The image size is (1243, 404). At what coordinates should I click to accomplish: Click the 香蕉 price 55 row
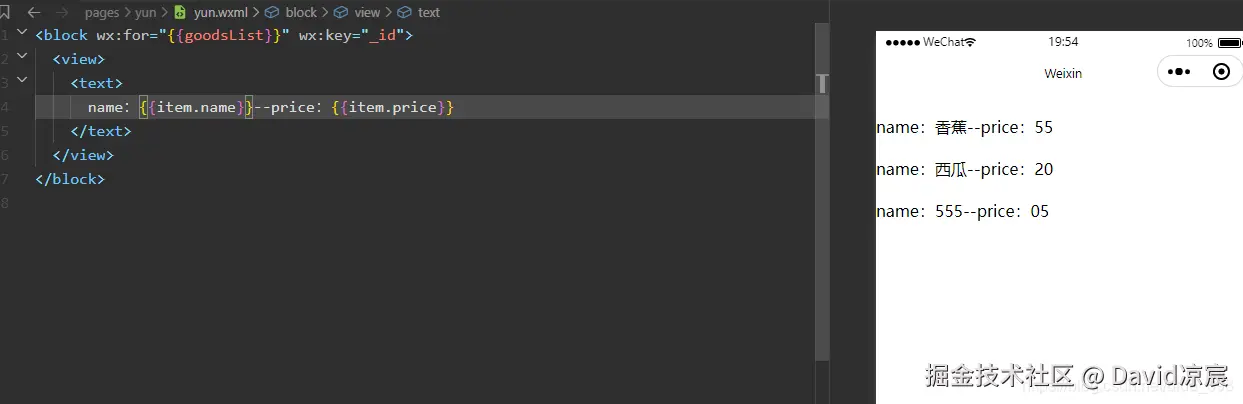coord(964,128)
